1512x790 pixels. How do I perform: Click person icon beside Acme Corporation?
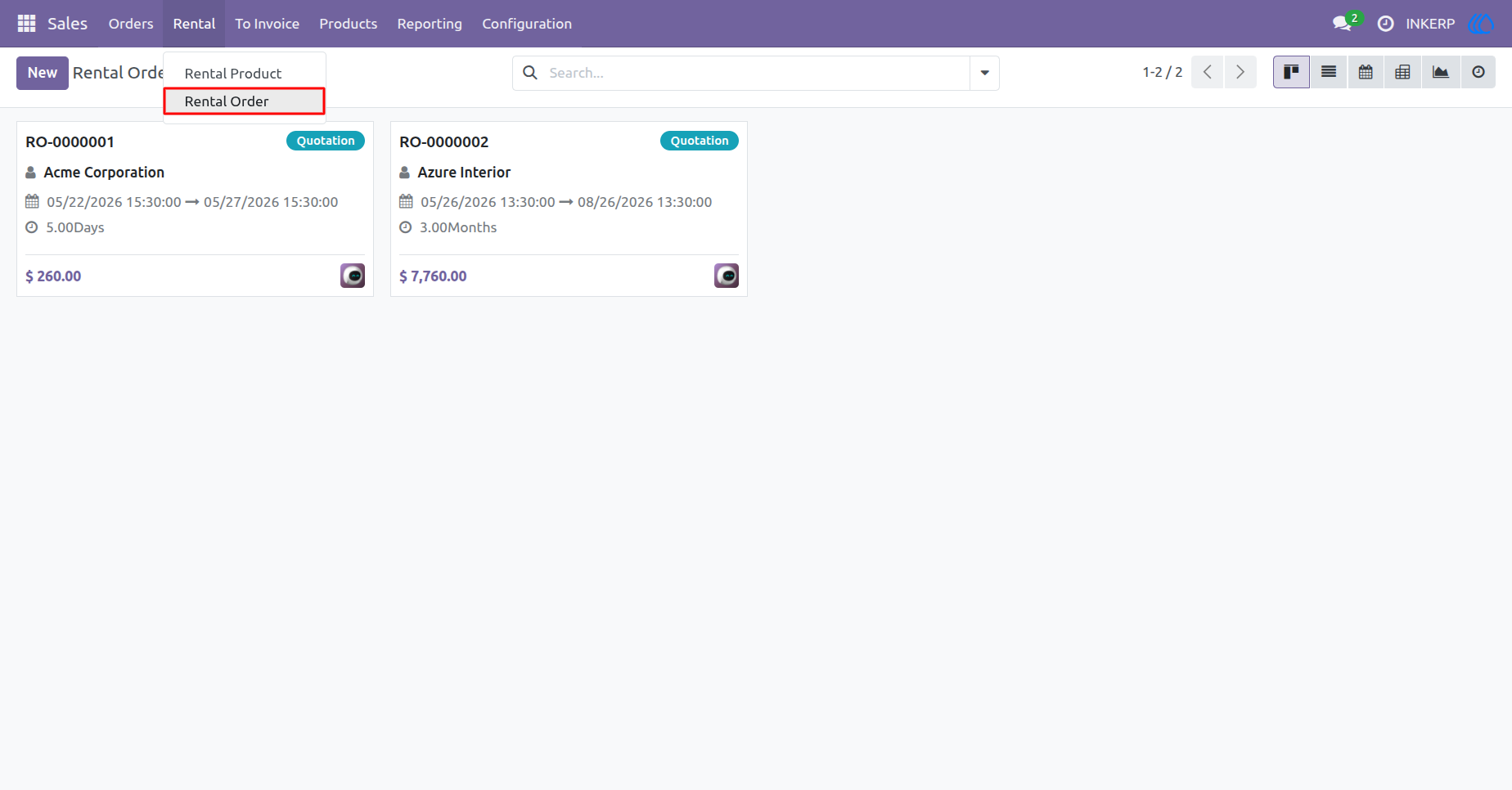[31, 173]
